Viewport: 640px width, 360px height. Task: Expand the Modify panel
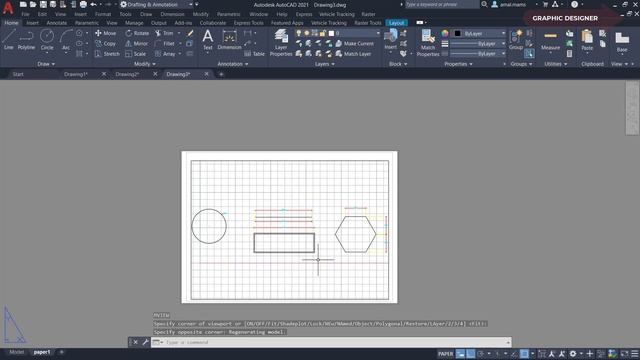[145, 64]
